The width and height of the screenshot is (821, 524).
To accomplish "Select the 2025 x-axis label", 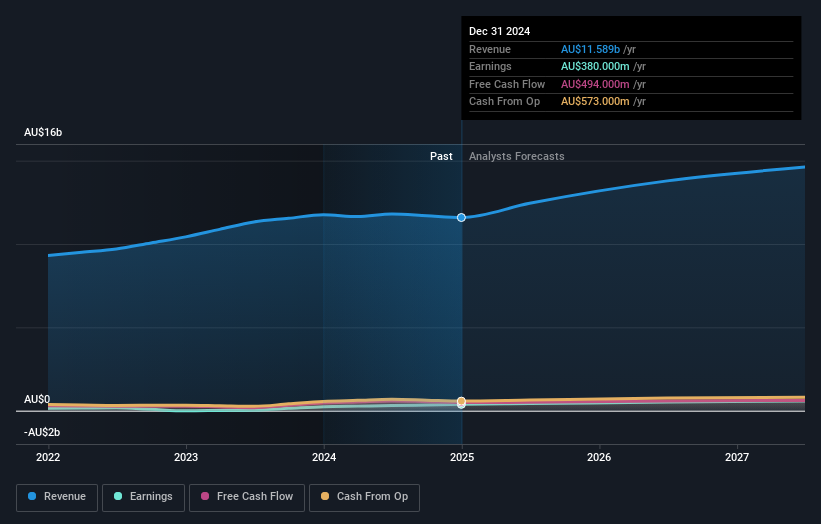I will pos(462,458).
